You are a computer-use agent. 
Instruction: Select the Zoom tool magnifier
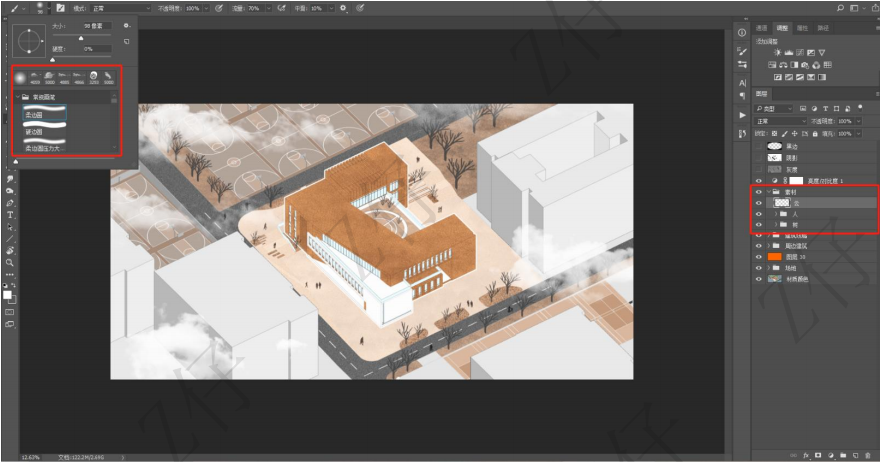[x=10, y=263]
